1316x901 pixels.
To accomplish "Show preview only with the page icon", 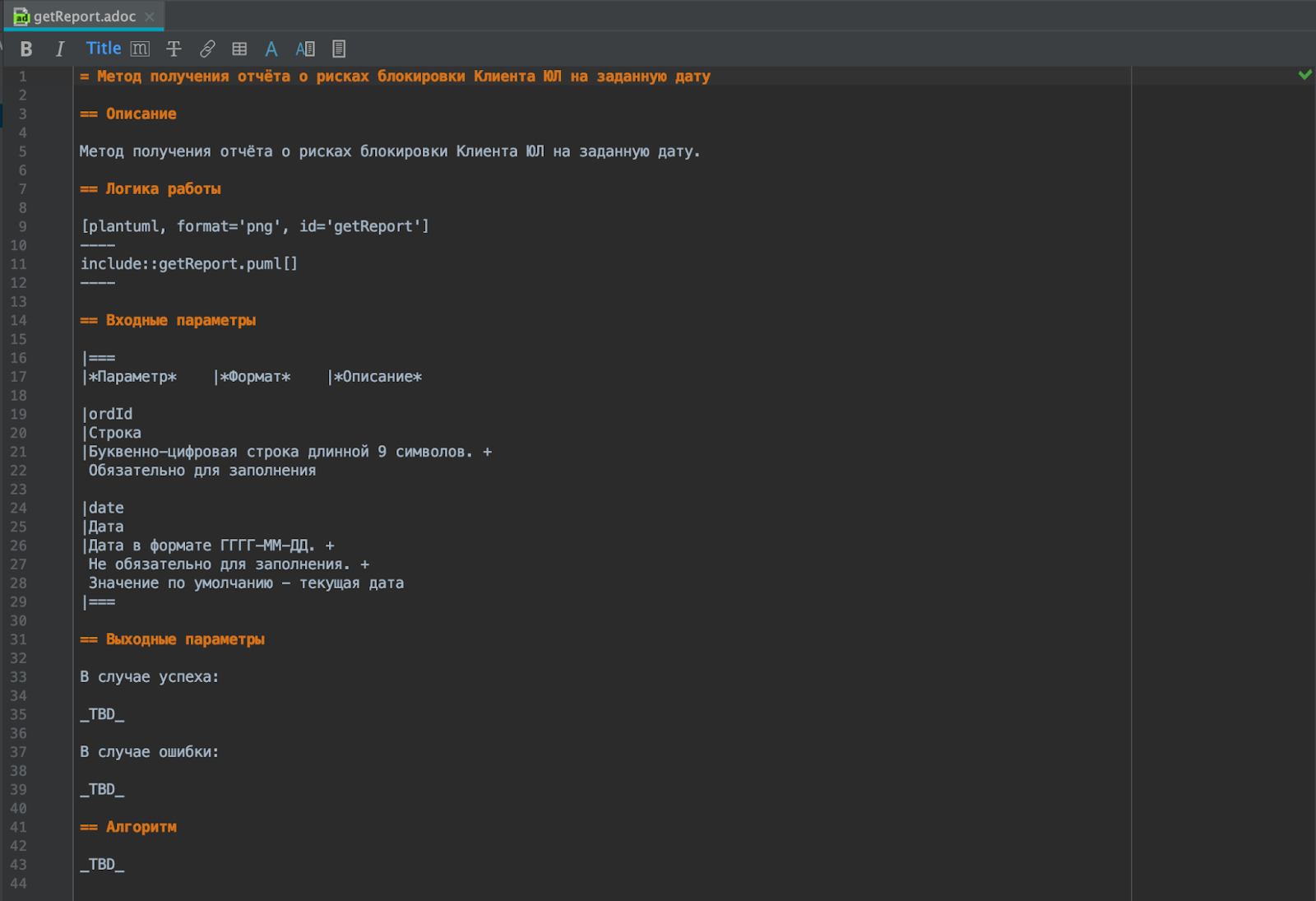I will 339,49.
